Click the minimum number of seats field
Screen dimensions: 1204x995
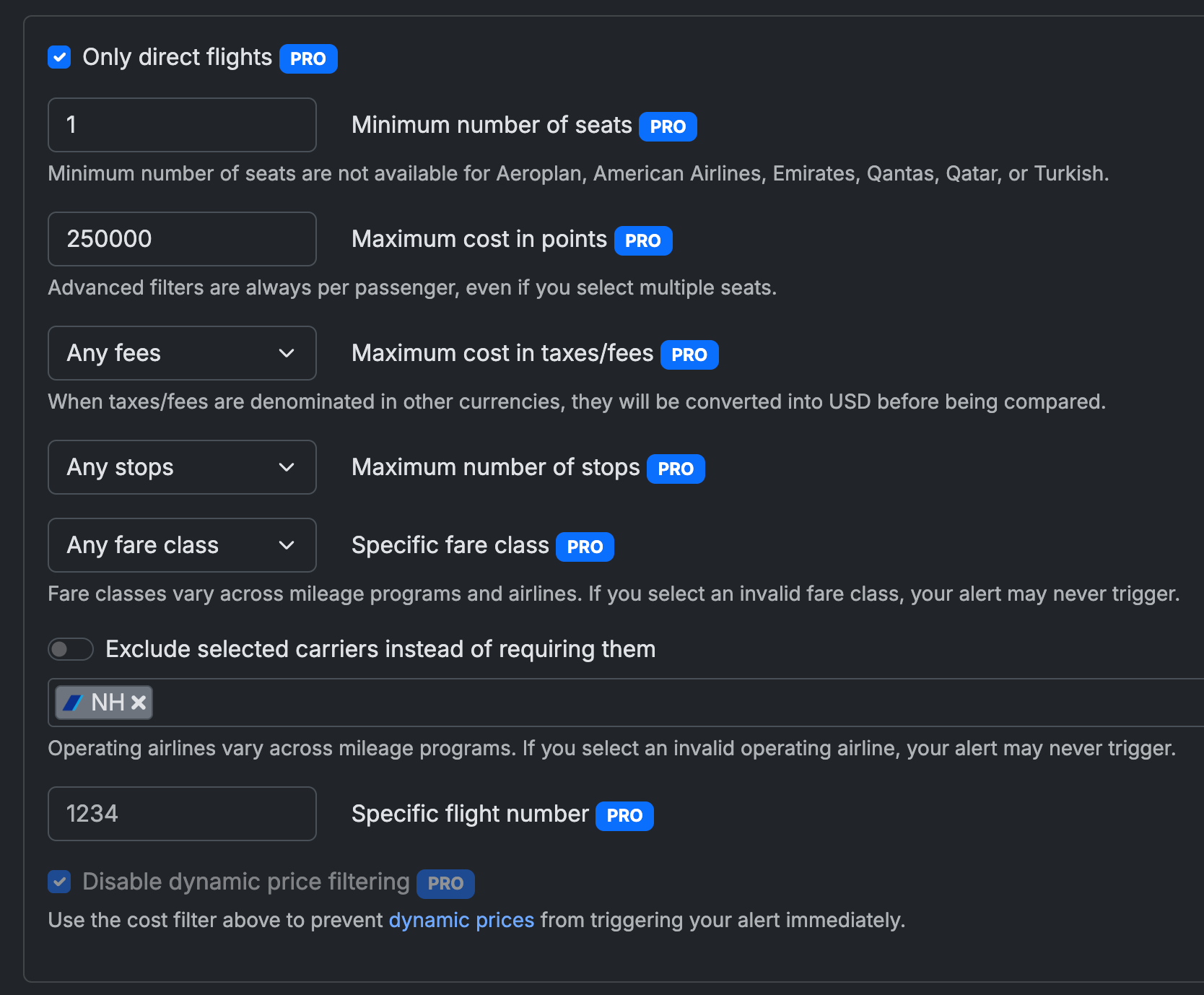click(x=182, y=125)
